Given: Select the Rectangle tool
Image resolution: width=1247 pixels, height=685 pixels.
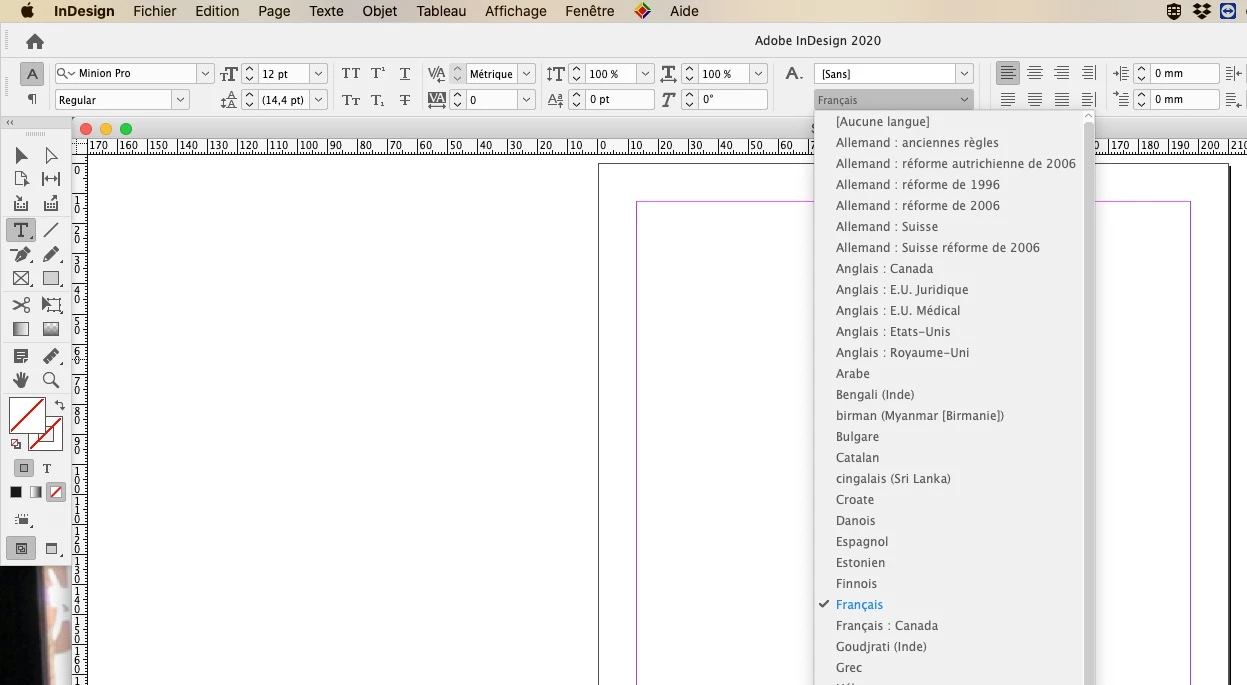Looking at the screenshot, I should pyautogui.click(x=51, y=279).
